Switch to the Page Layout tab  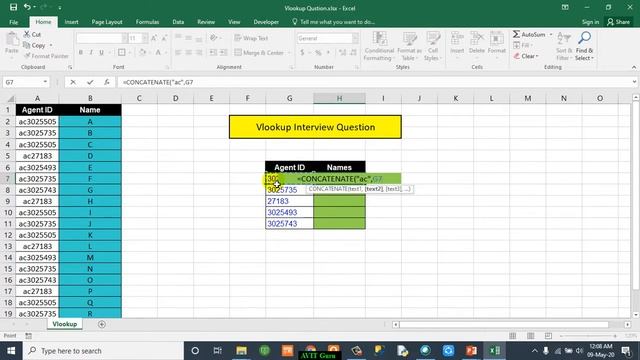pyautogui.click(x=107, y=22)
